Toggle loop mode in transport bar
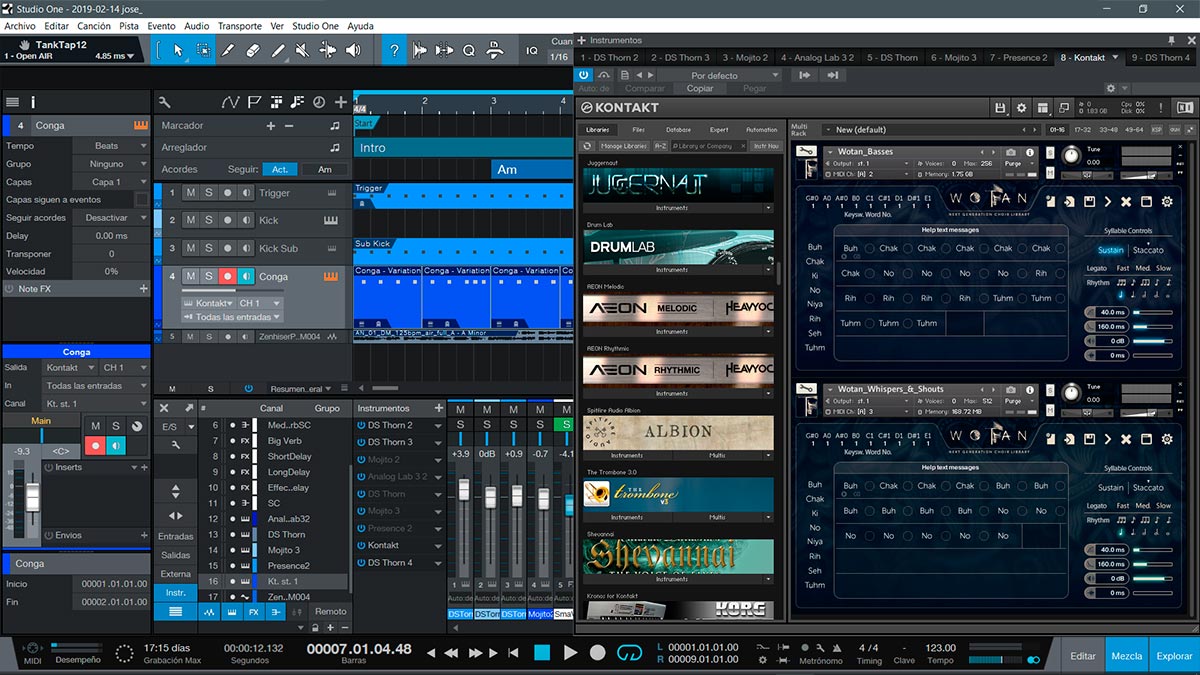 pos(629,653)
